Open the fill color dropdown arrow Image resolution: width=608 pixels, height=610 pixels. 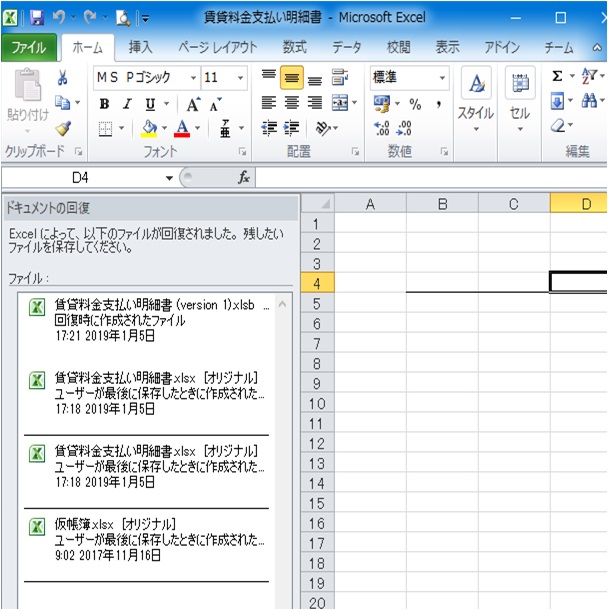[165, 128]
